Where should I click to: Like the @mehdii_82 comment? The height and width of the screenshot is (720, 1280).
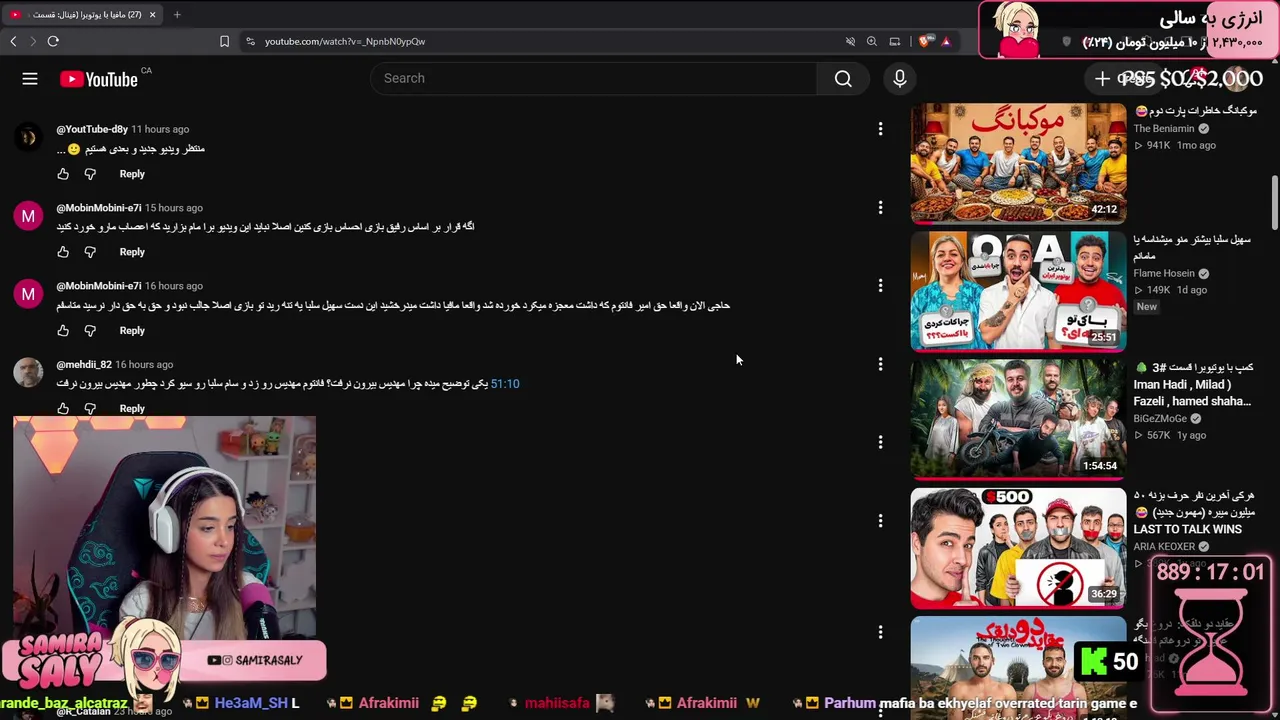[x=63, y=408]
